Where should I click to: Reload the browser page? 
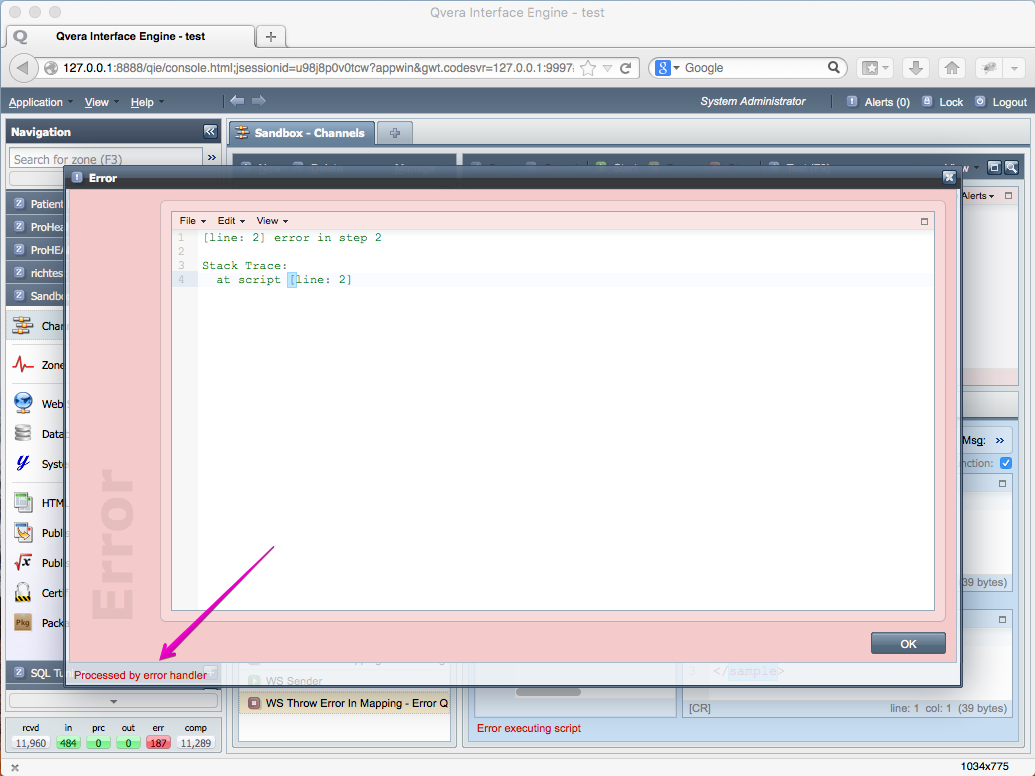pos(626,68)
